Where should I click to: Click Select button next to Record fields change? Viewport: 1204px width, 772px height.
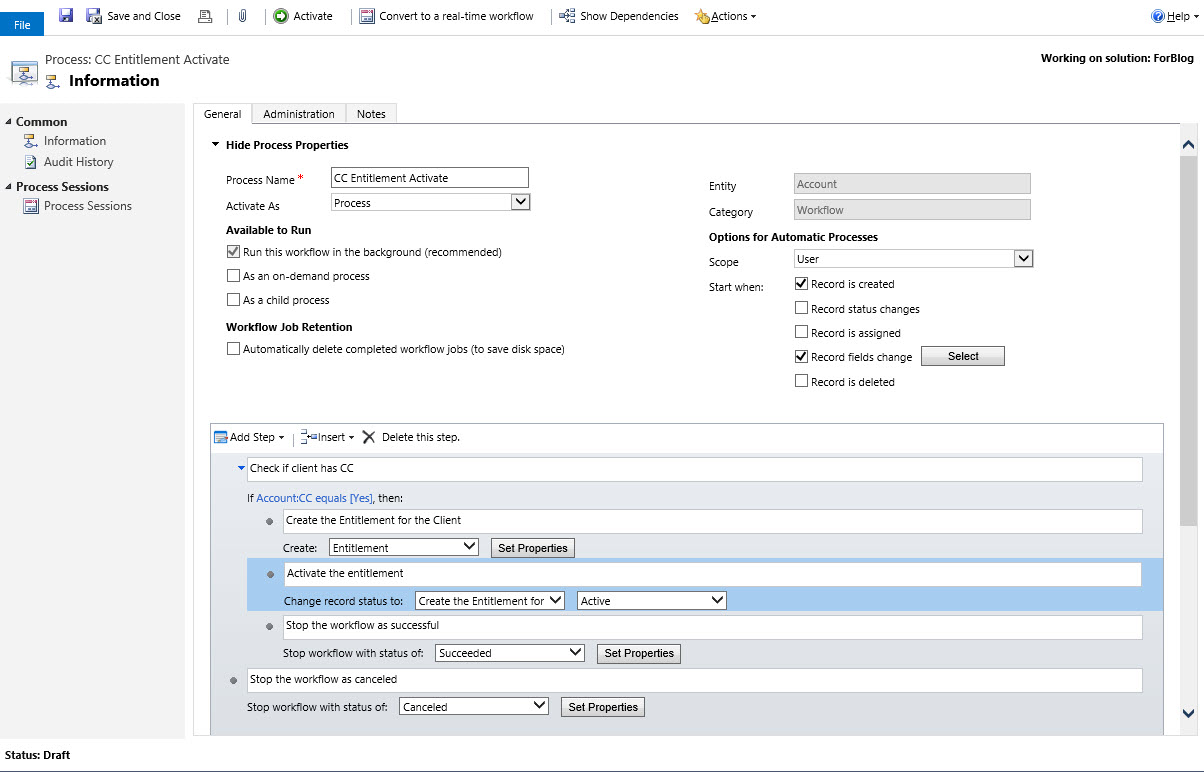[962, 356]
